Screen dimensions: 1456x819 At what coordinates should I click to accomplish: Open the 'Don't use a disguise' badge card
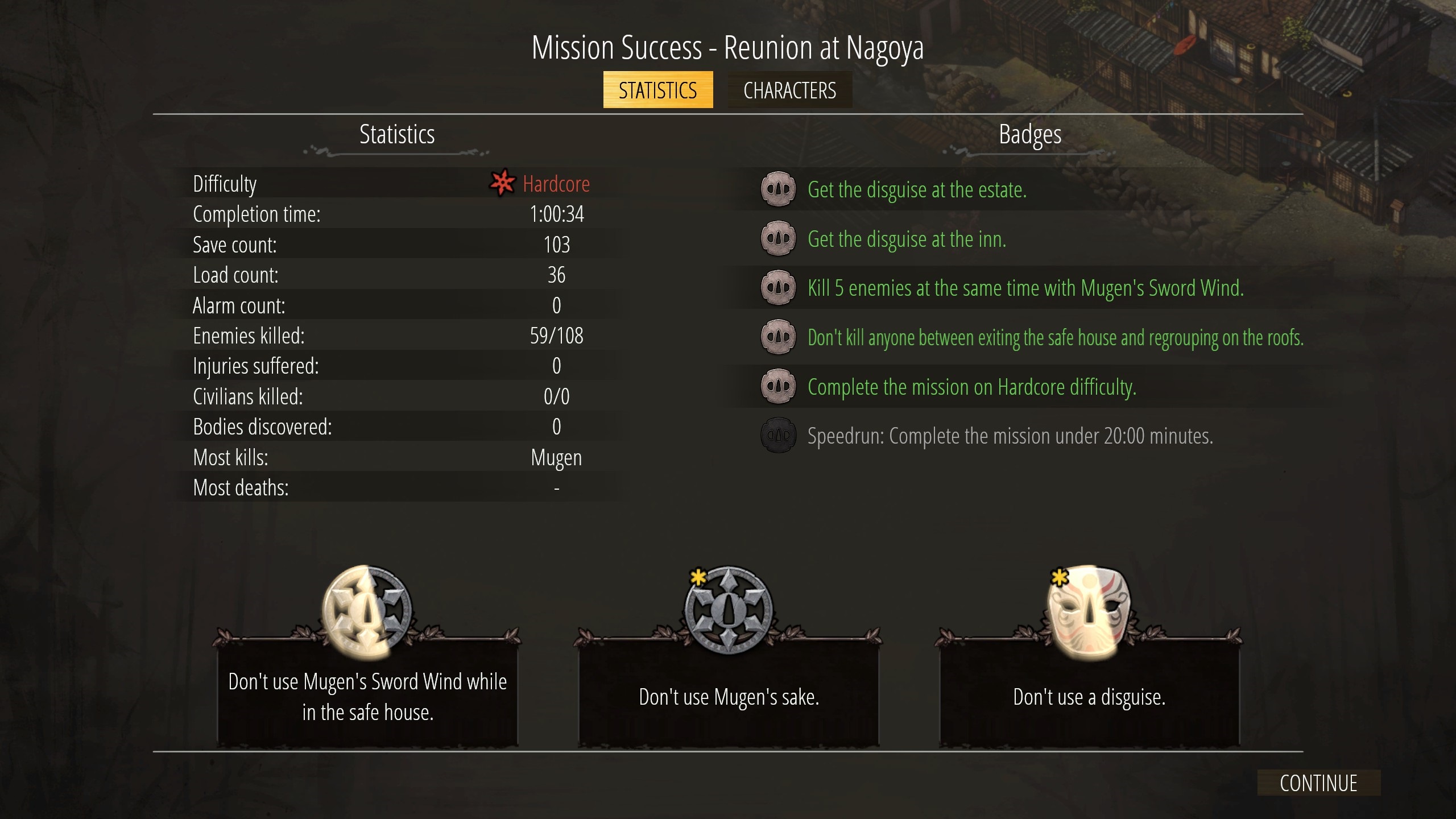click(1089, 694)
